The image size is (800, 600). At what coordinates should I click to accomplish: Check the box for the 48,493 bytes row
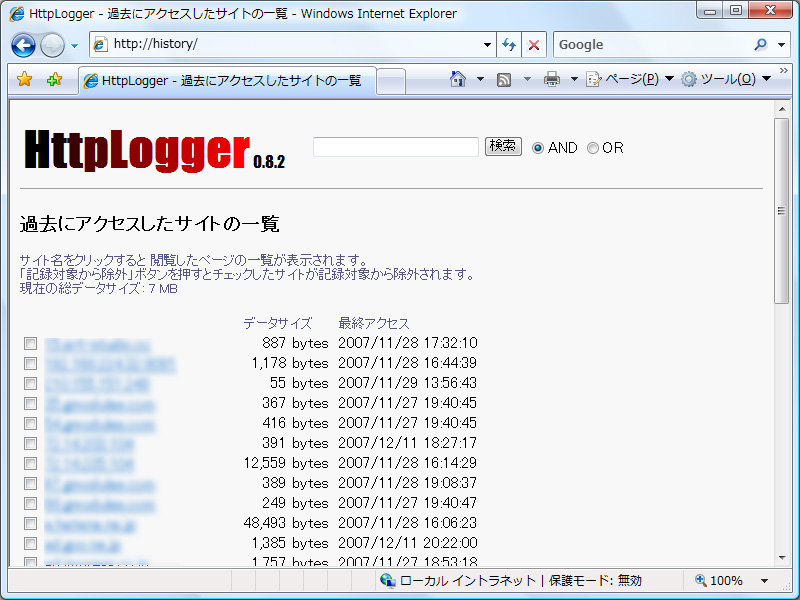pos(31,523)
